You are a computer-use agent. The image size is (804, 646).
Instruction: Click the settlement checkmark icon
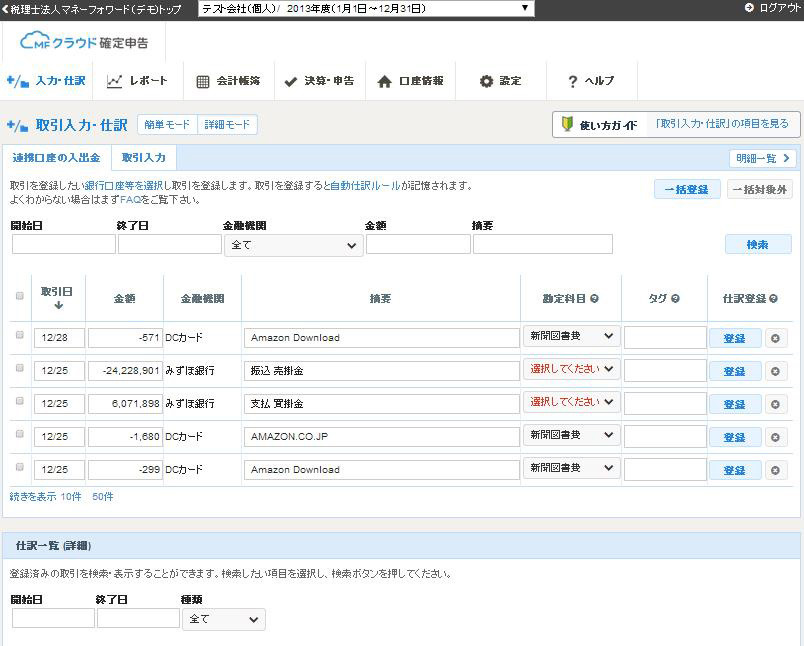pos(291,82)
